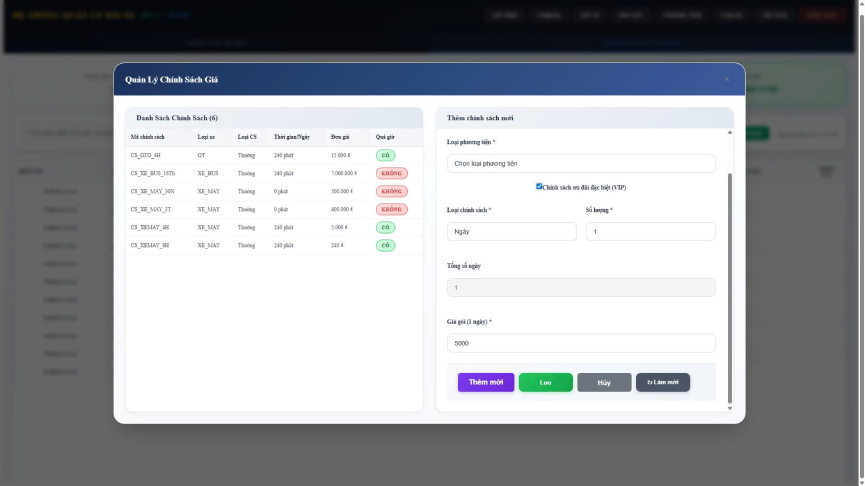The image size is (865, 486).
Task: Click the KHÔNG badge for CS_XE_MAY_3T
Action: point(391,210)
